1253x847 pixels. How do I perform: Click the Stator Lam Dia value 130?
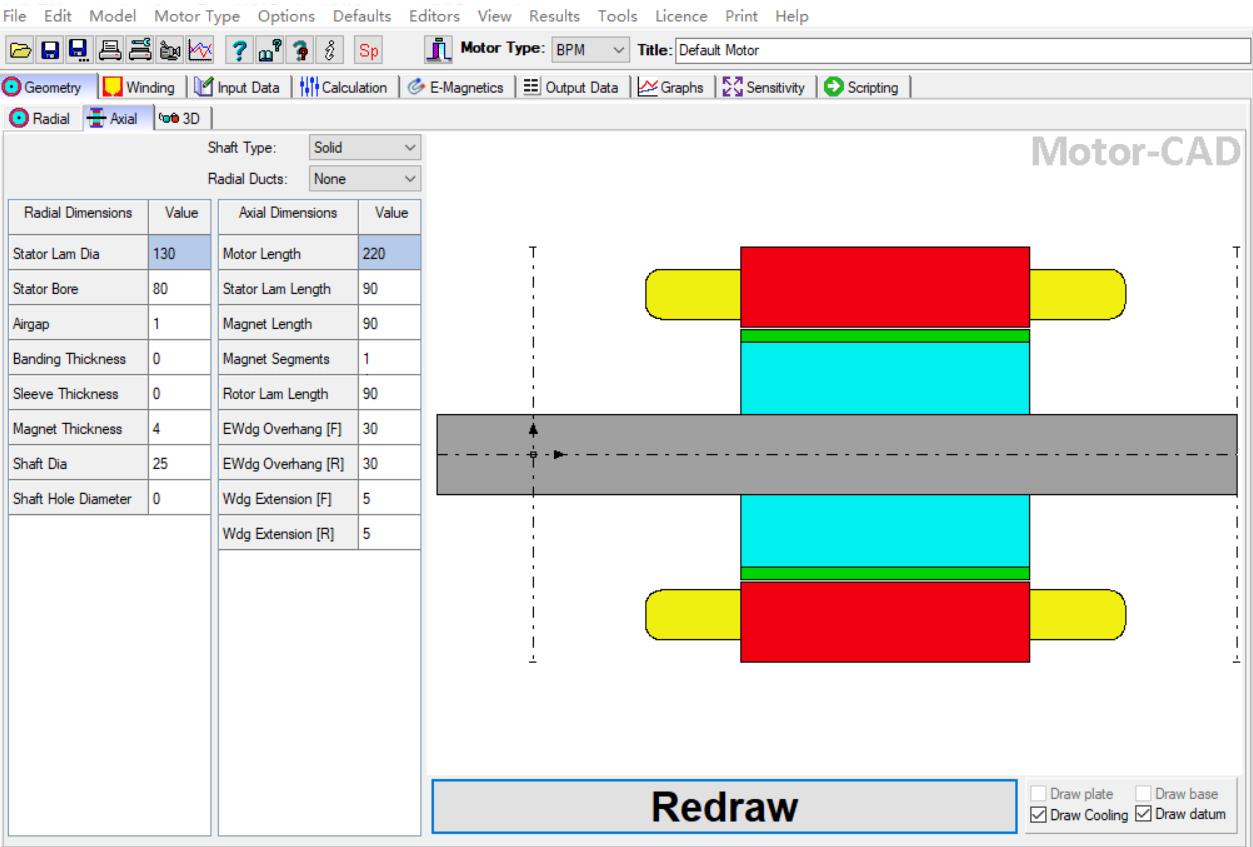(180, 254)
